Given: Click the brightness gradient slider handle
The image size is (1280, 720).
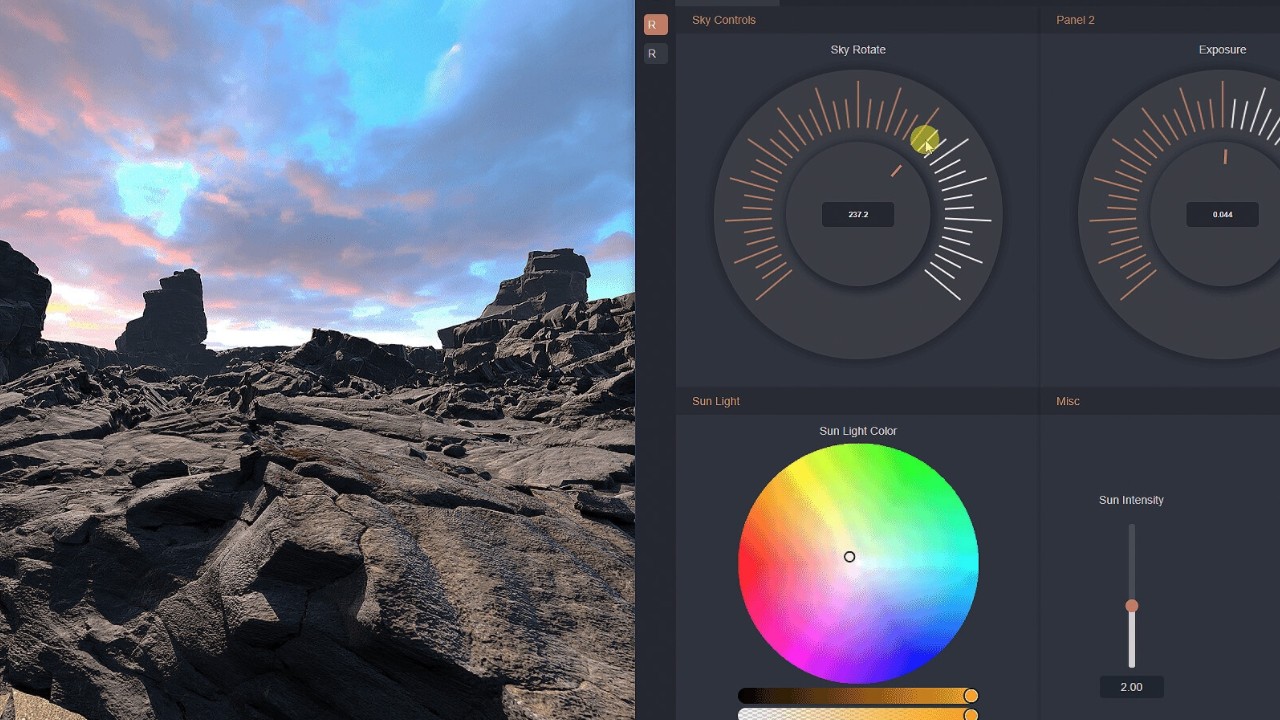Looking at the screenshot, I should (970, 695).
